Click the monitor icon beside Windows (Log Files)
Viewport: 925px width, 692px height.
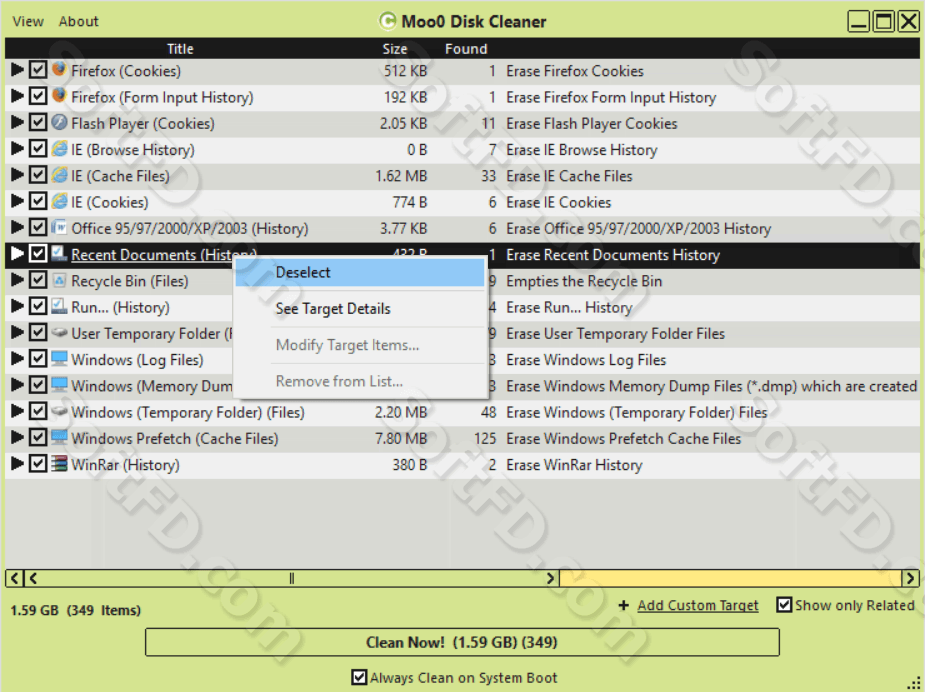click(x=59, y=359)
